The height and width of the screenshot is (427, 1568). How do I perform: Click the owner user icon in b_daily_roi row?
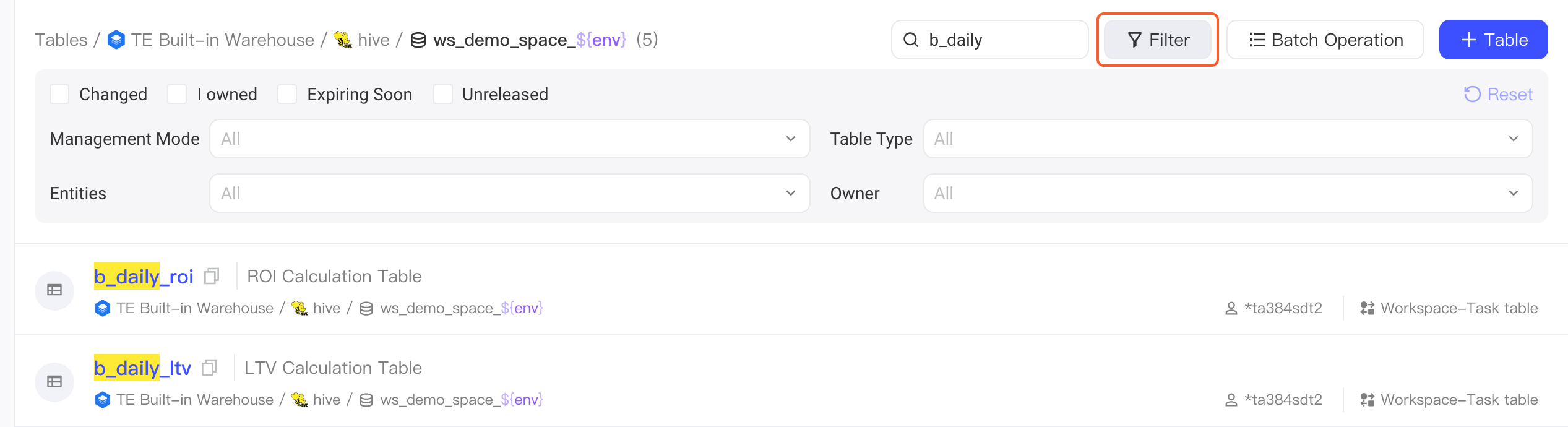pos(1231,308)
